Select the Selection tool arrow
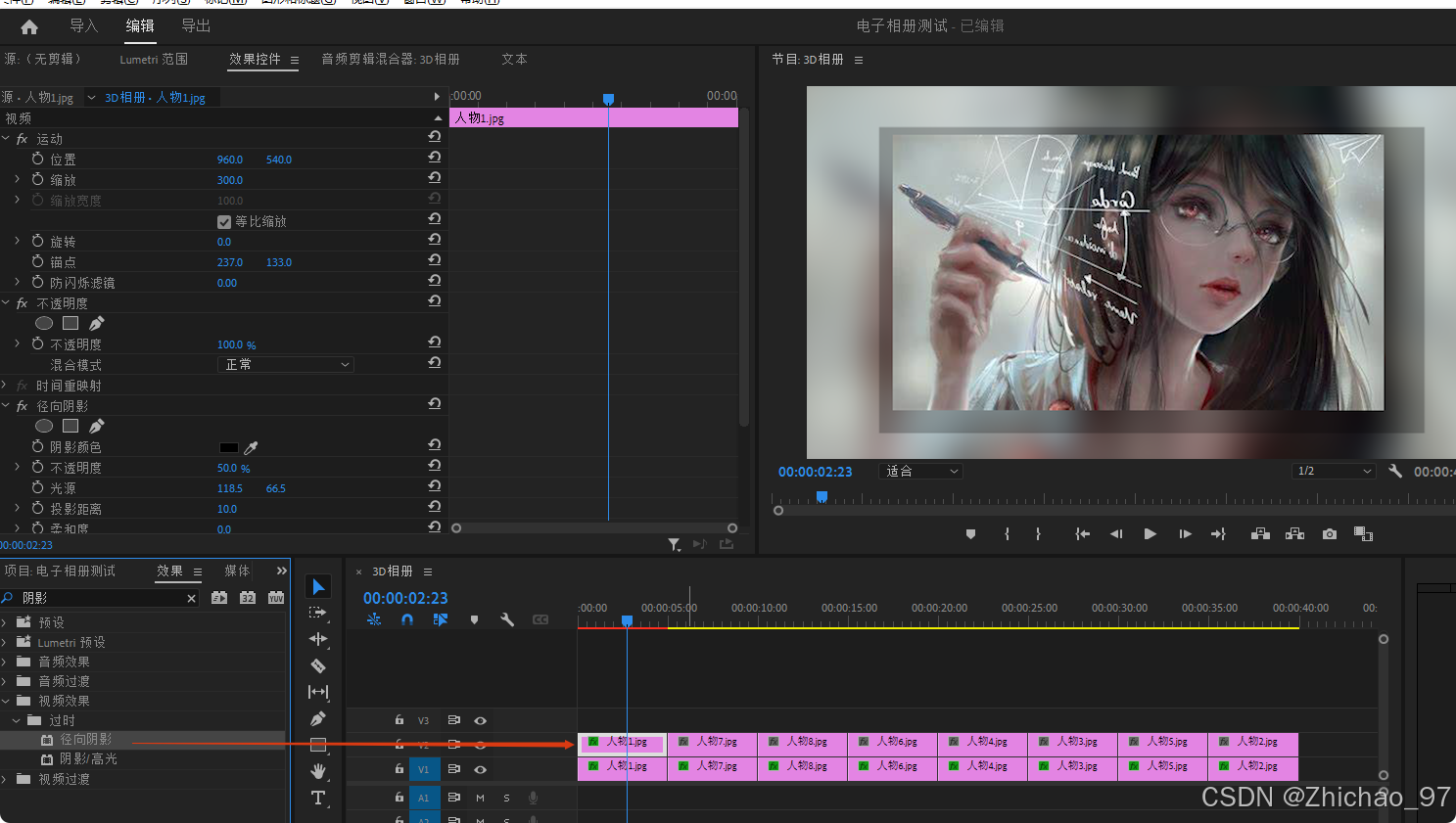The image size is (1456, 823). [x=318, y=586]
